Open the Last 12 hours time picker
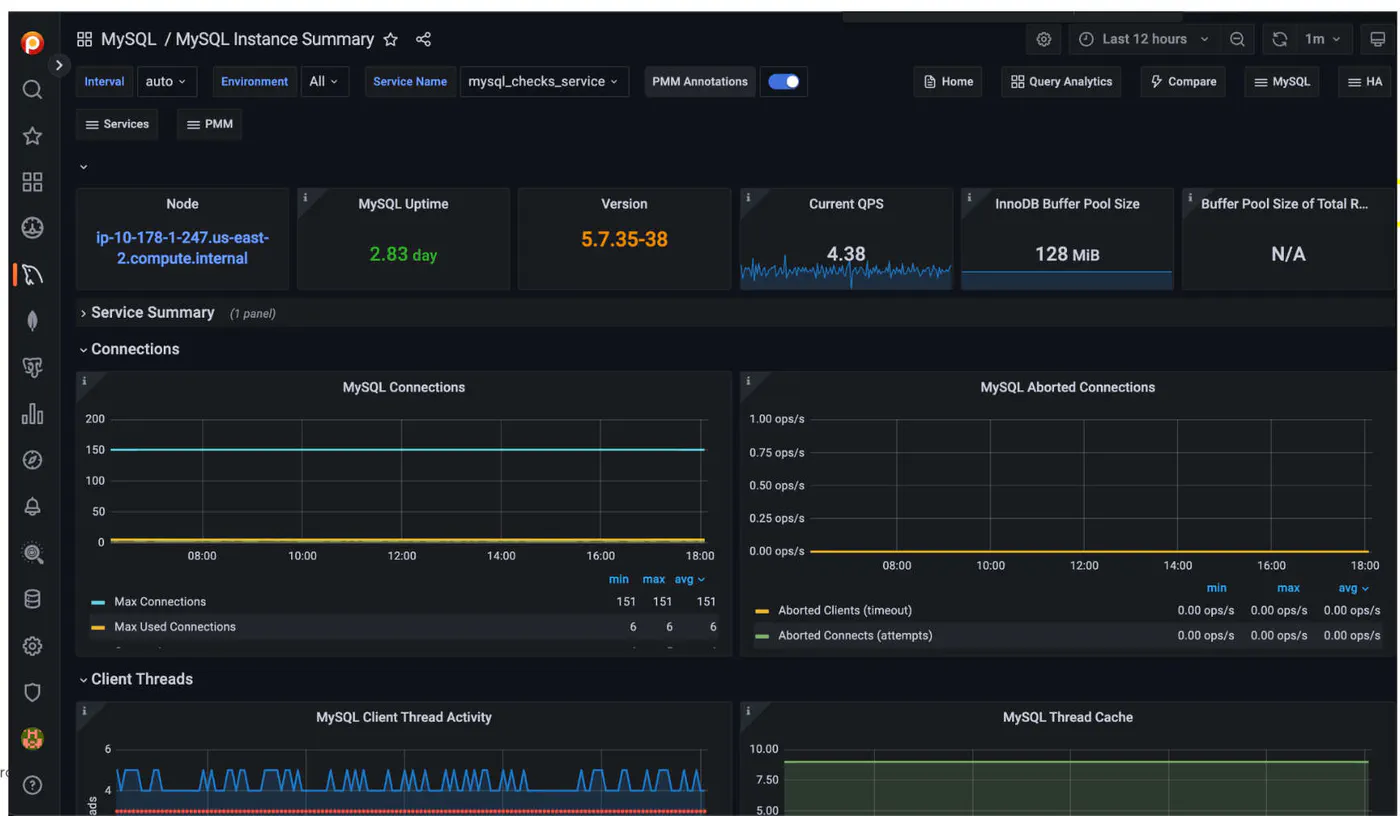Screen dimensions: 1400x816 click(x=1145, y=40)
